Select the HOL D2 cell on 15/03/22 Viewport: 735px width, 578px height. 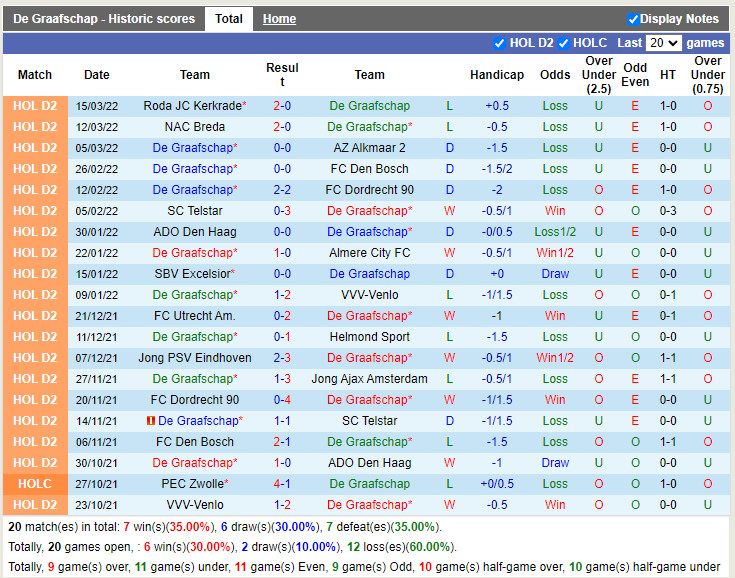(x=35, y=106)
